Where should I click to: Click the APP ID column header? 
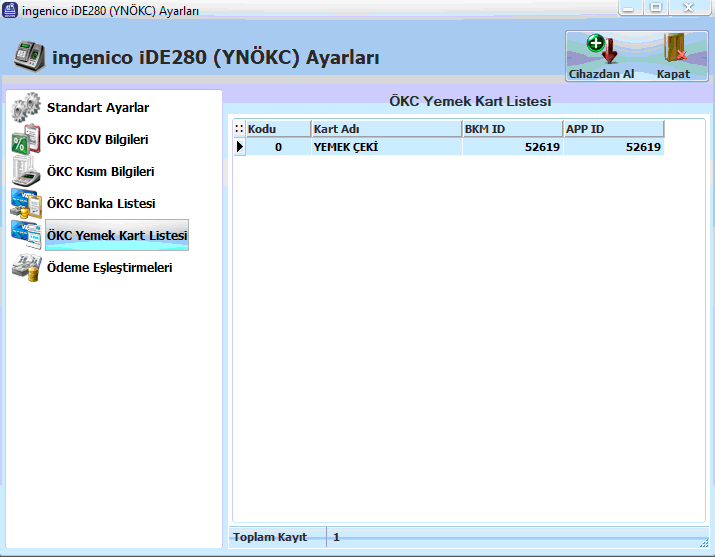614,129
